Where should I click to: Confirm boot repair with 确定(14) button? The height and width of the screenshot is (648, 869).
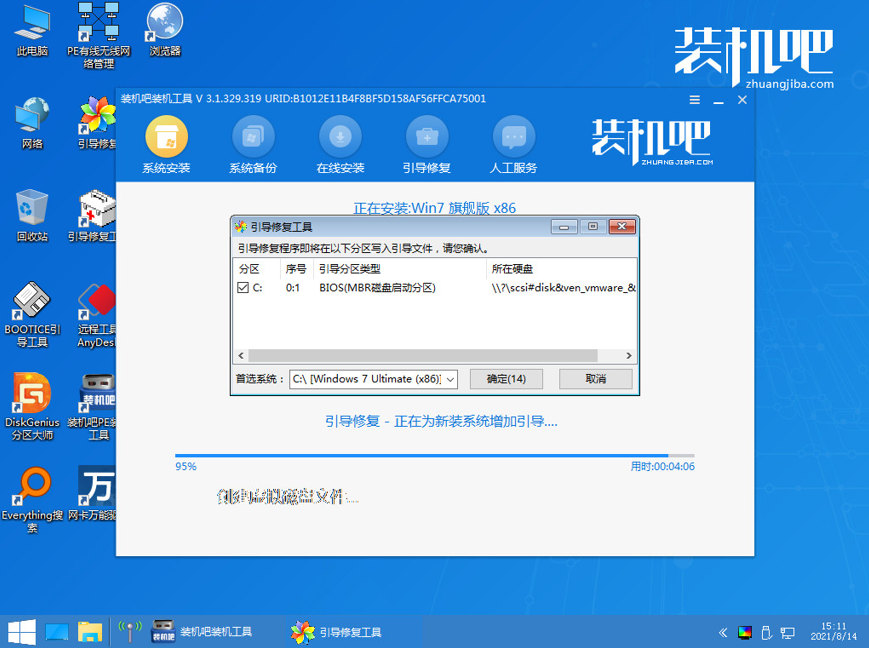[506, 379]
